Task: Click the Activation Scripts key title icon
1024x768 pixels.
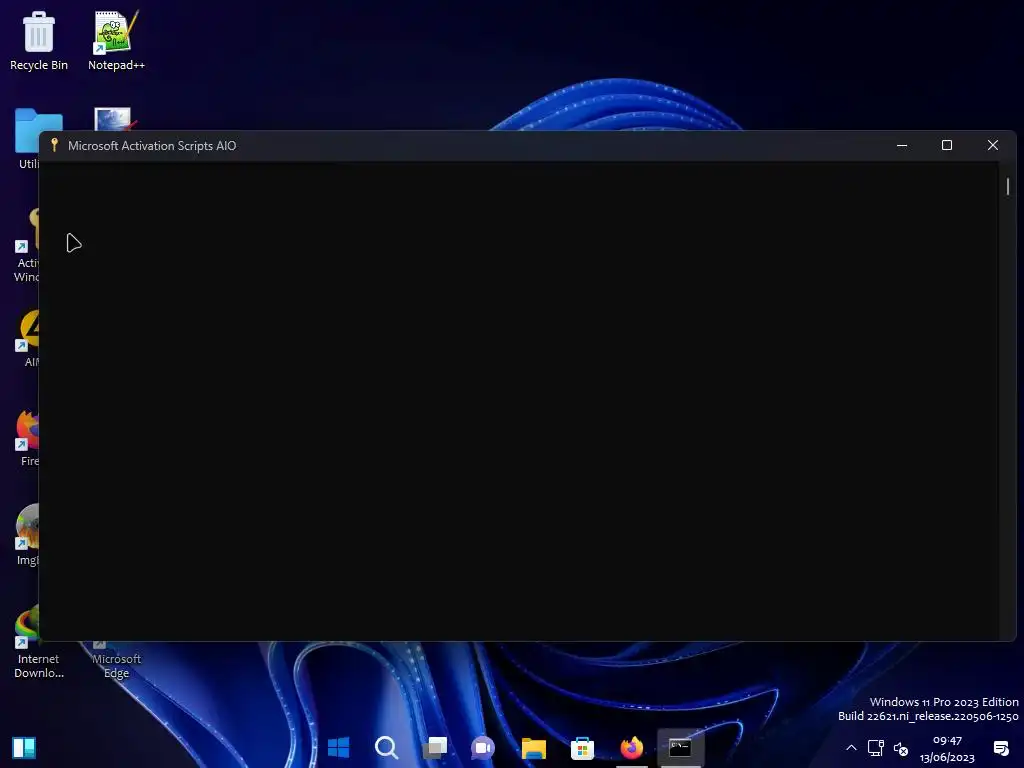Action: 55,145
